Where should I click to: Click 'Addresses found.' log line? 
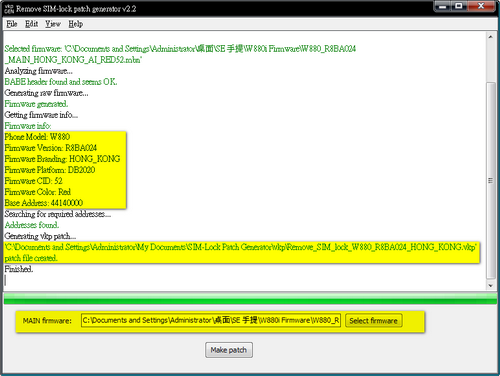(32, 225)
